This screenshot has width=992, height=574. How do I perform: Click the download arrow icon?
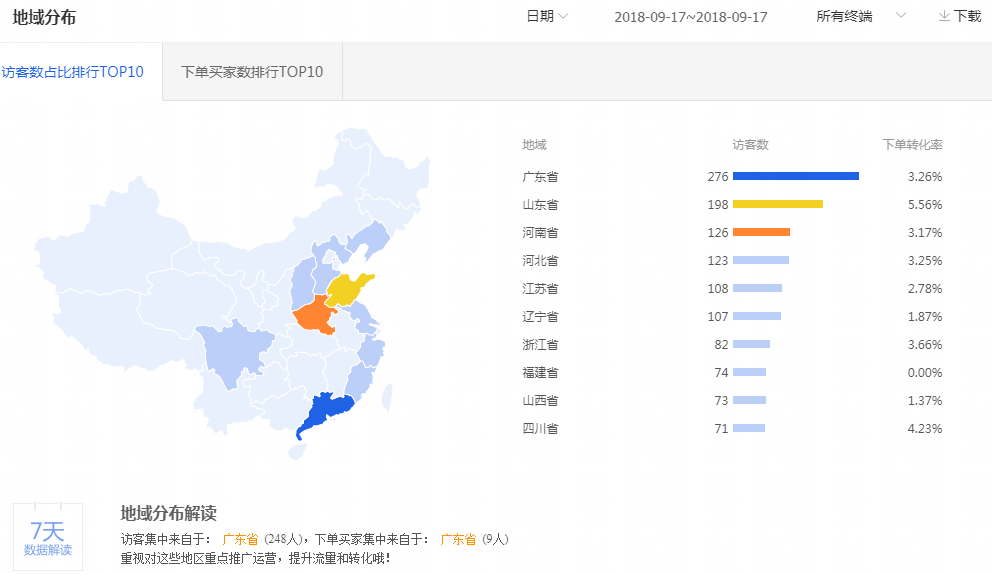944,16
